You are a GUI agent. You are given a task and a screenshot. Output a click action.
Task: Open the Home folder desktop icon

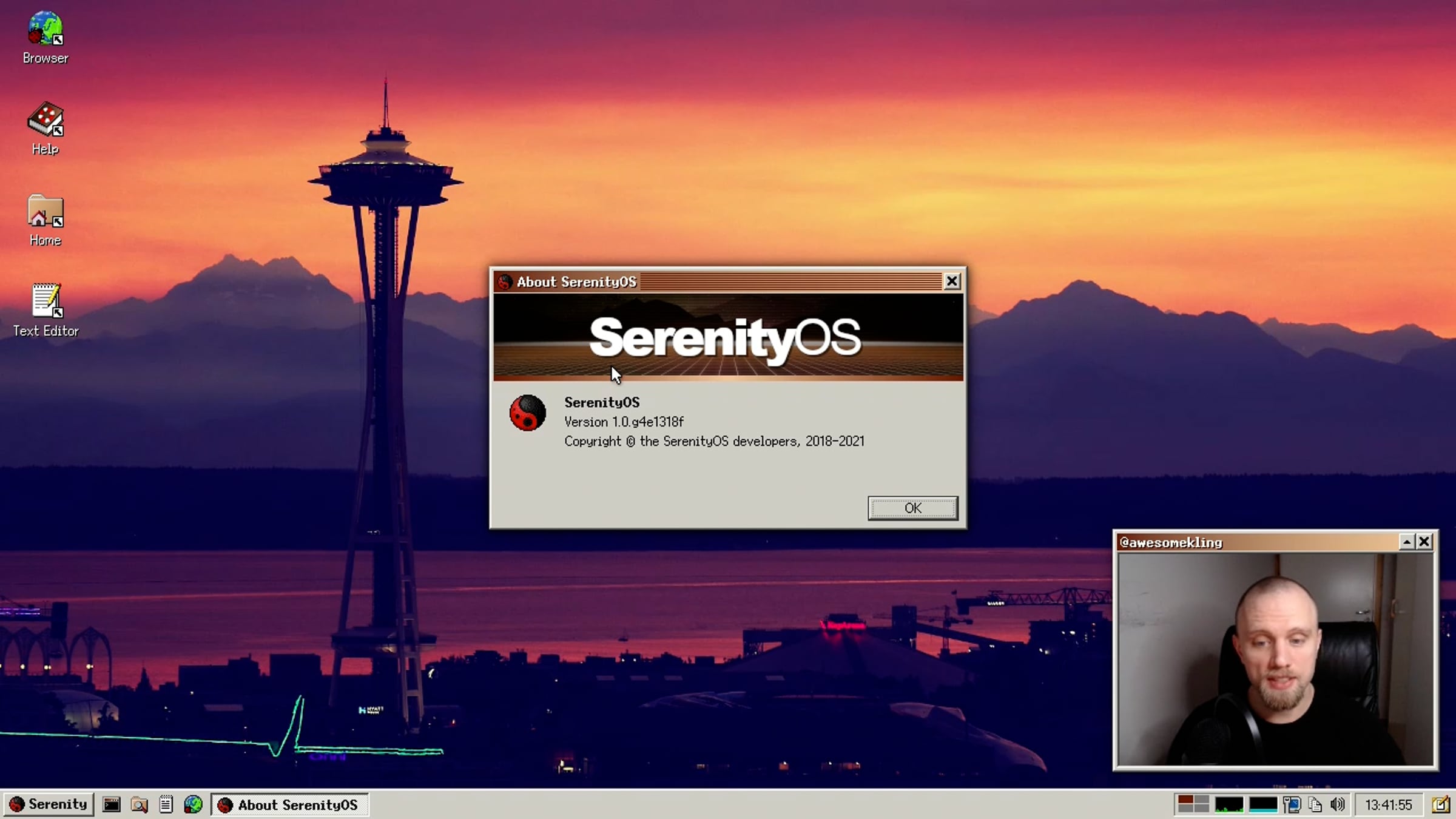tap(45, 220)
